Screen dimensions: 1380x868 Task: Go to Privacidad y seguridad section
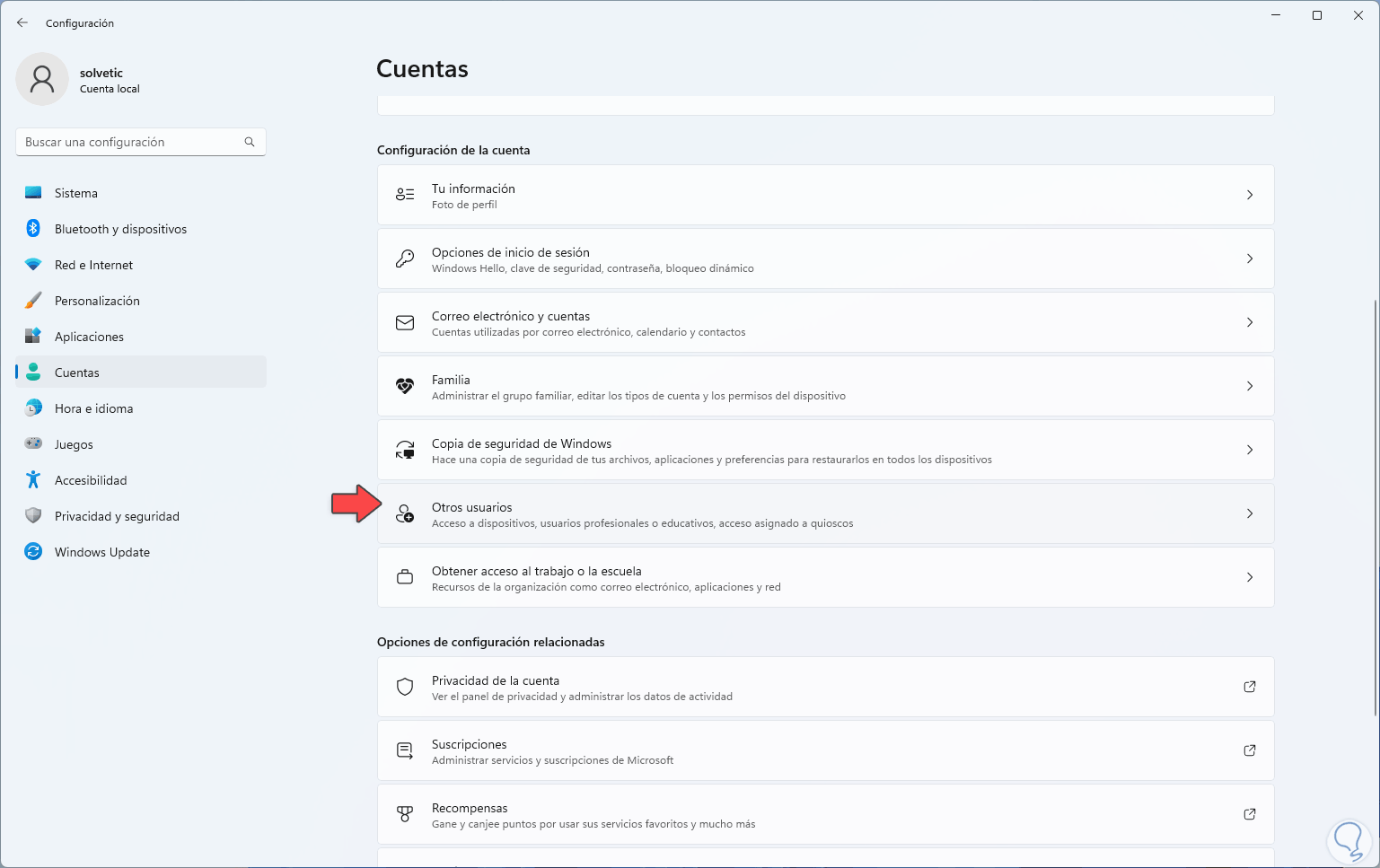tap(117, 516)
